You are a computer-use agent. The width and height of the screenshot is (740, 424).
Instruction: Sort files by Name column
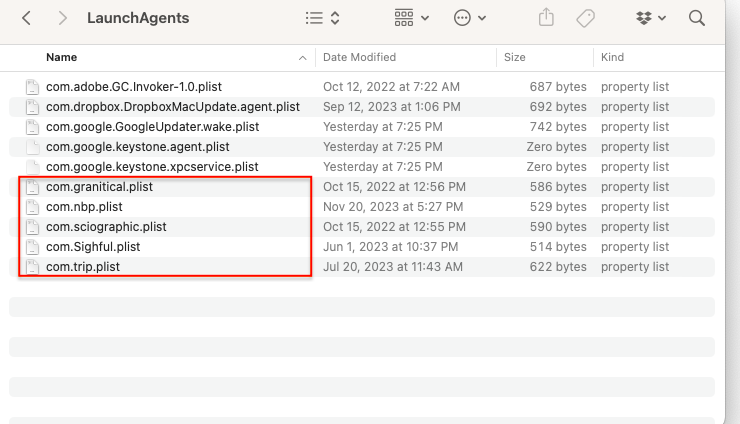coord(62,57)
